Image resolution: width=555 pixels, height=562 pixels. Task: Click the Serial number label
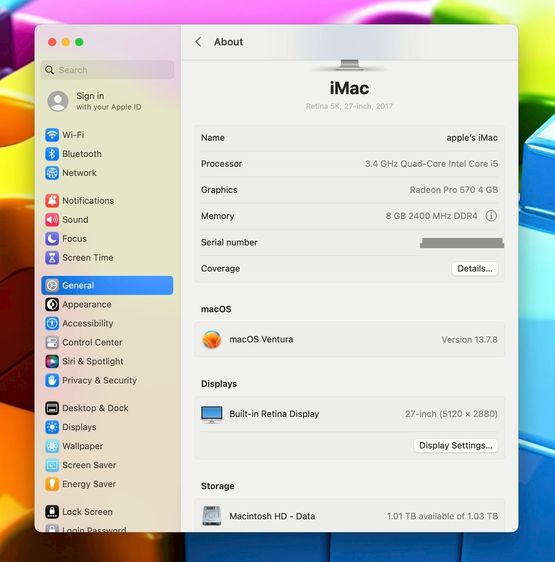point(229,243)
